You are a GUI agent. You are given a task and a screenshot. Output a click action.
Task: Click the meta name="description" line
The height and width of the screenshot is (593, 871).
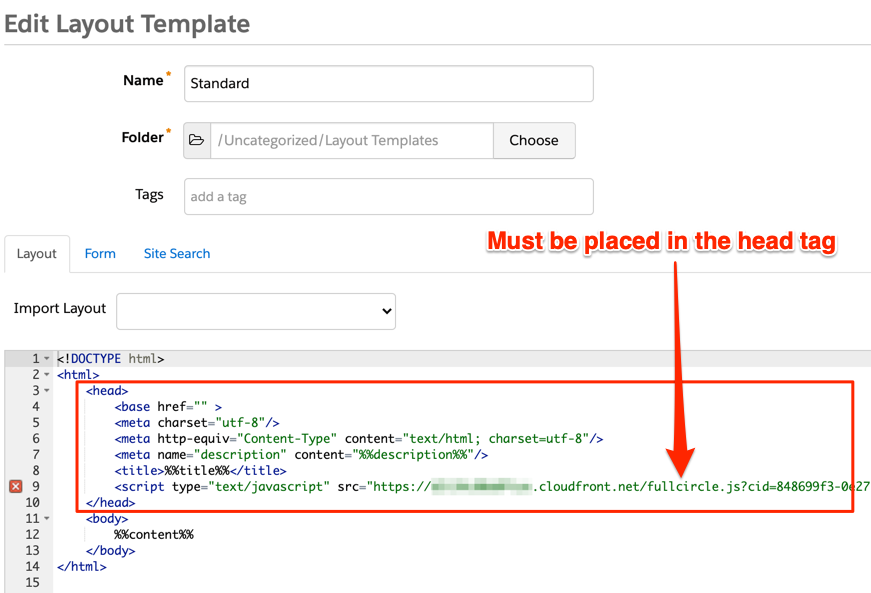point(301,455)
